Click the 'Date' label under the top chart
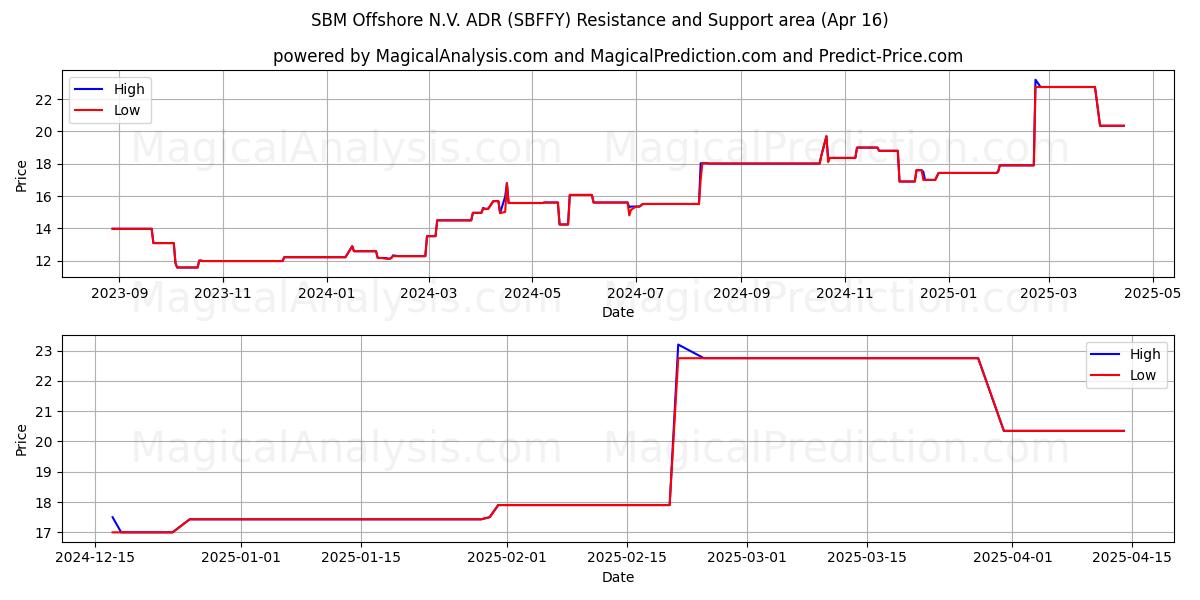 pyautogui.click(x=618, y=312)
